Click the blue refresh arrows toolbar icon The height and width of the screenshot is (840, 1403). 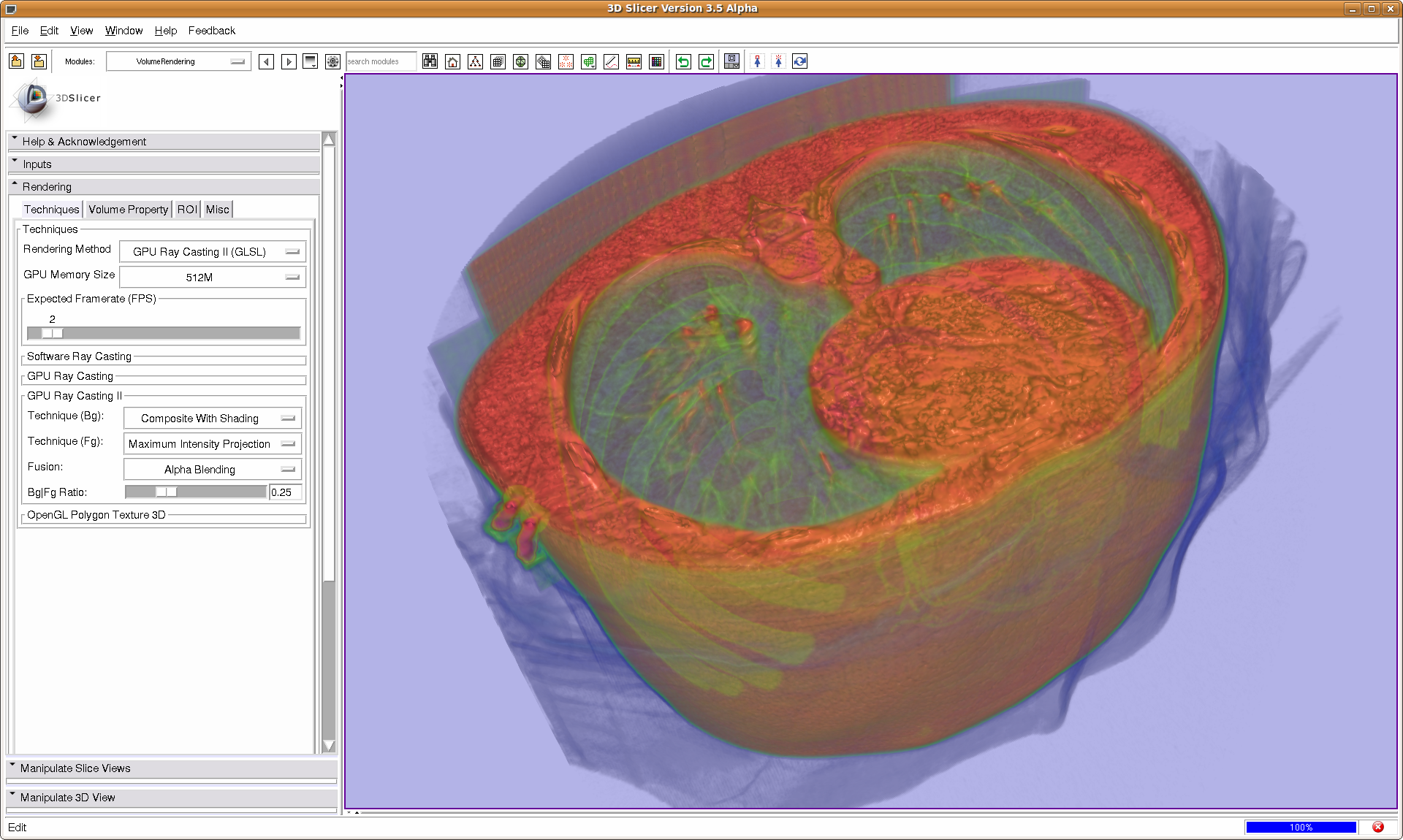pyautogui.click(x=800, y=61)
